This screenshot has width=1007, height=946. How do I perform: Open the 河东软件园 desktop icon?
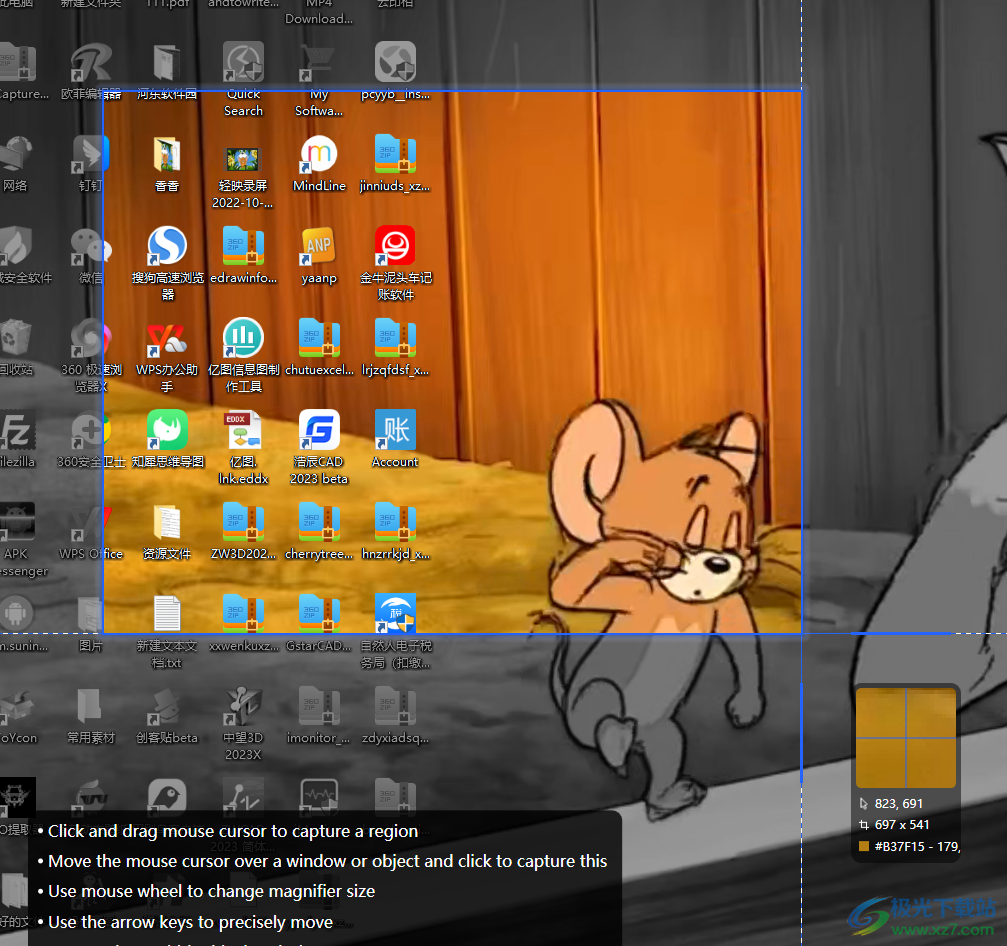point(167,63)
